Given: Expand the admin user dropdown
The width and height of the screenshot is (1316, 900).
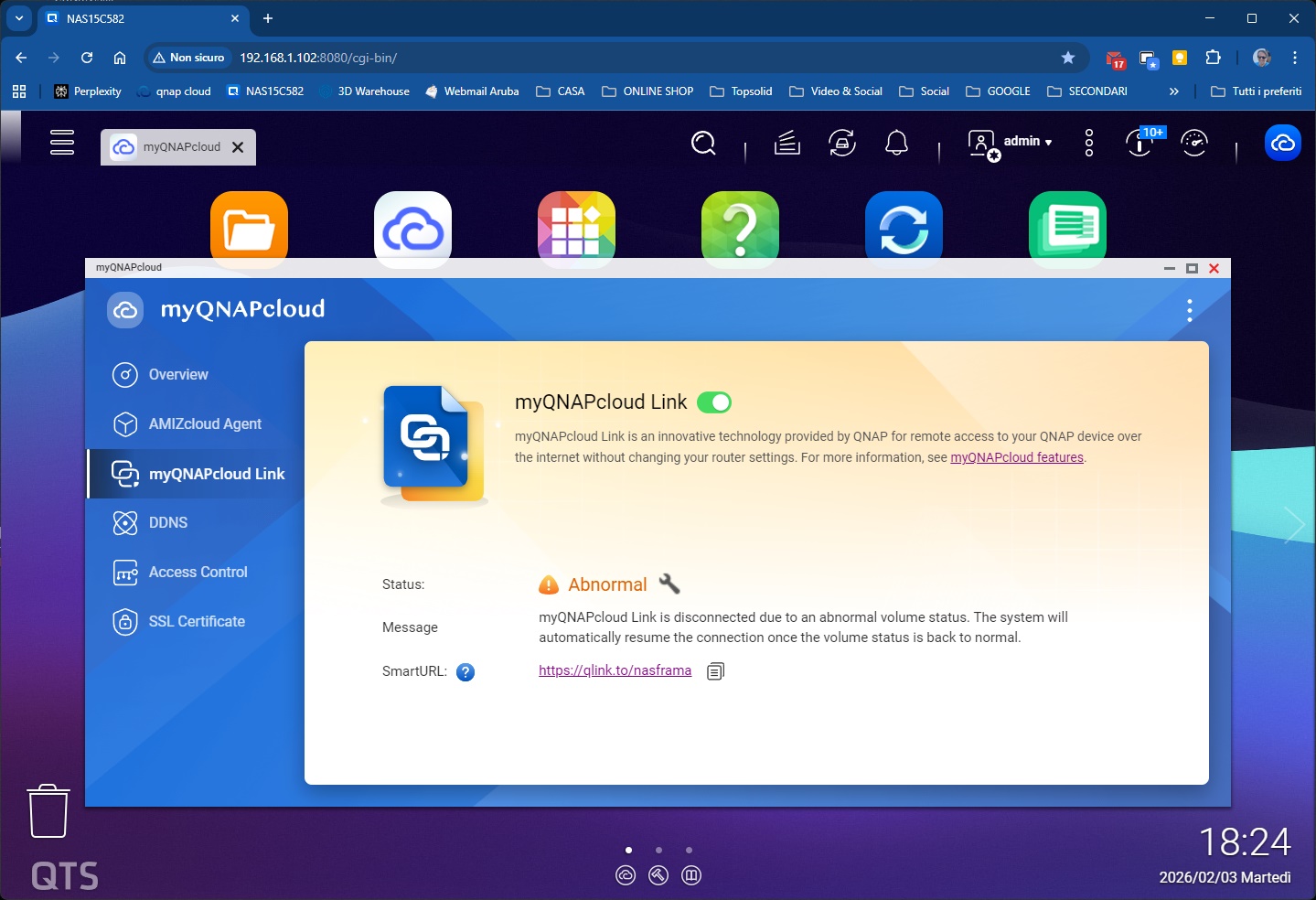Looking at the screenshot, I should click(1027, 142).
